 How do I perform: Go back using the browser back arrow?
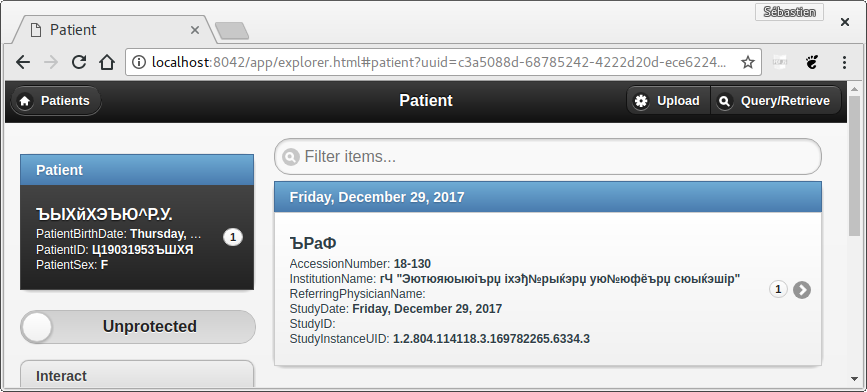[x=23, y=62]
